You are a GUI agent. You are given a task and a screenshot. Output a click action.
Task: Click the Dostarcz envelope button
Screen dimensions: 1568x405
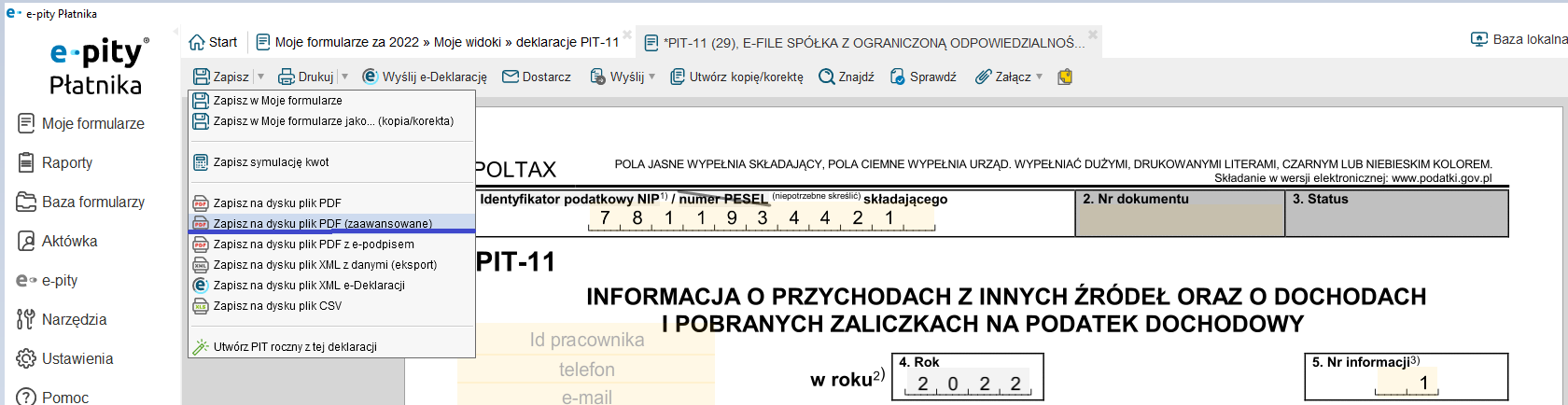(x=537, y=77)
